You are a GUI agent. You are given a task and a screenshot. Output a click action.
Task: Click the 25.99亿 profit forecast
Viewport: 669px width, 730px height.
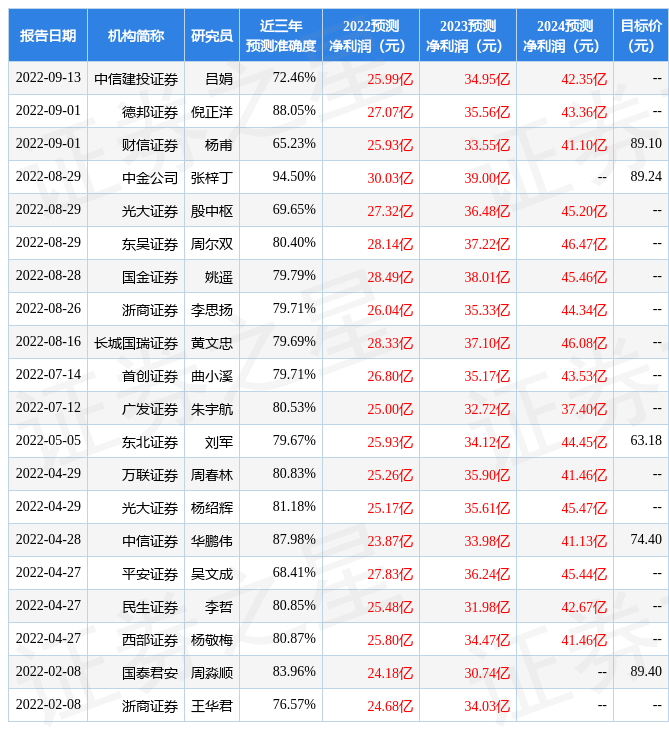click(390, 79)
